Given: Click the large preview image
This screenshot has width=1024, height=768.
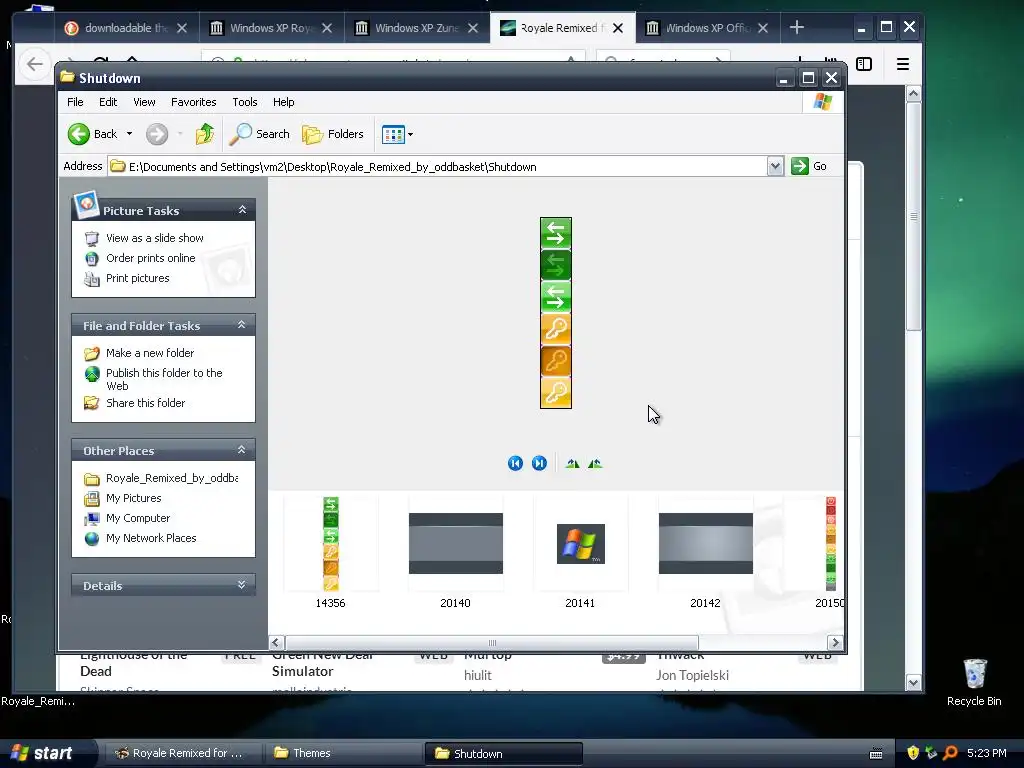Looking at the screenshot, I should (x=556, y=313).
